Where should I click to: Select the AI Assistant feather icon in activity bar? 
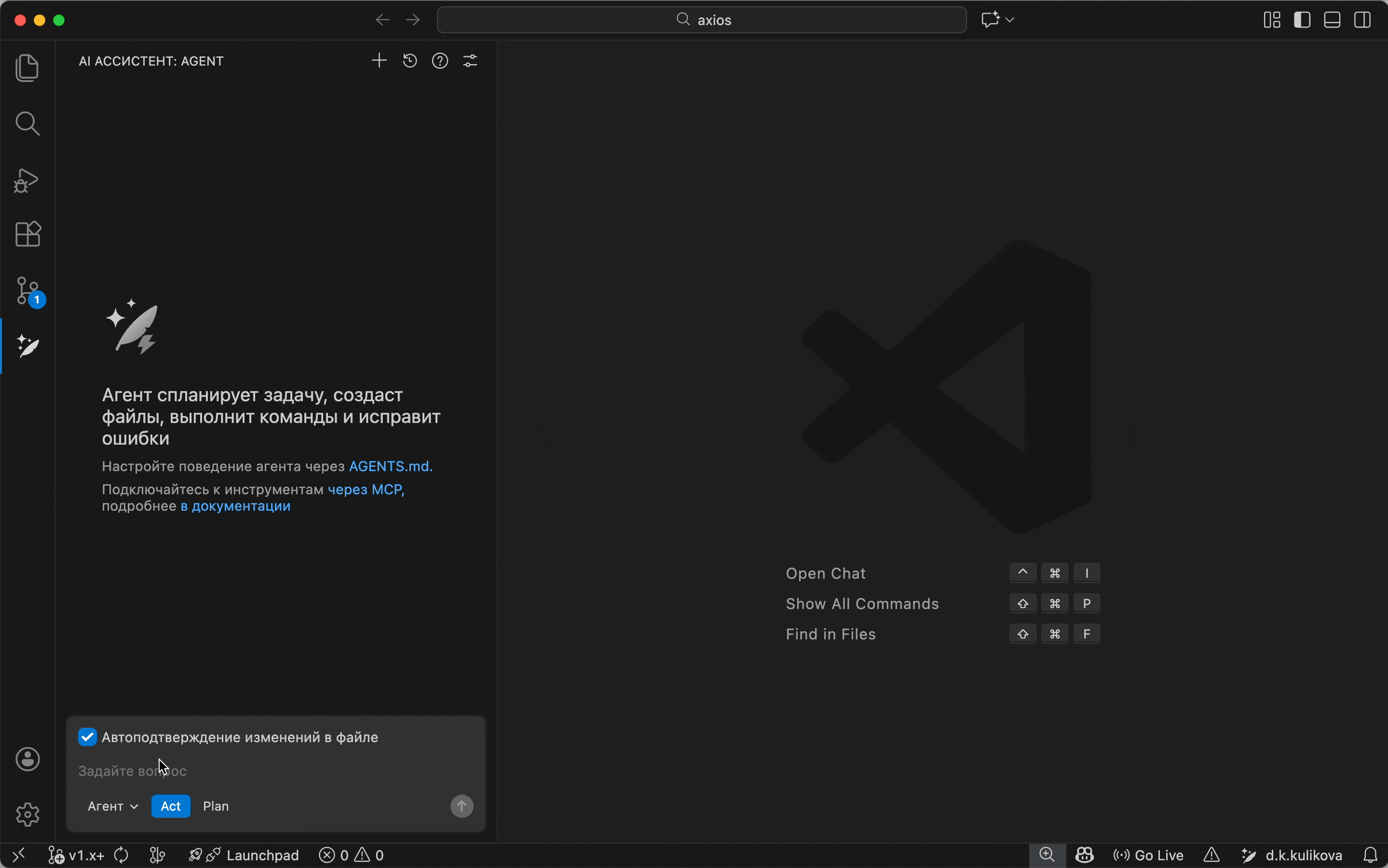tap(27, 346)
